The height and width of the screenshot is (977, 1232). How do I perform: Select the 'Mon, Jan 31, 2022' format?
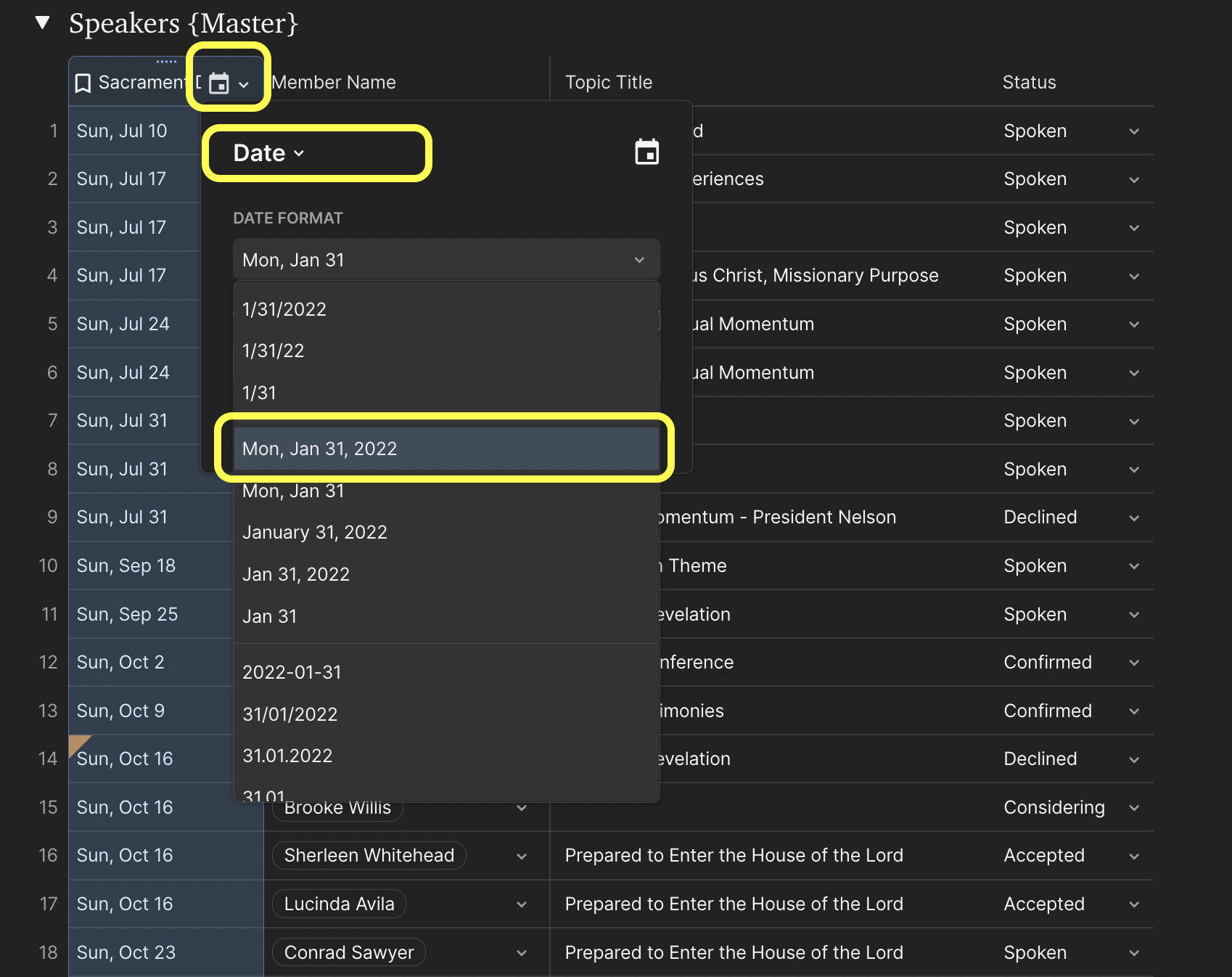point(445,449)
